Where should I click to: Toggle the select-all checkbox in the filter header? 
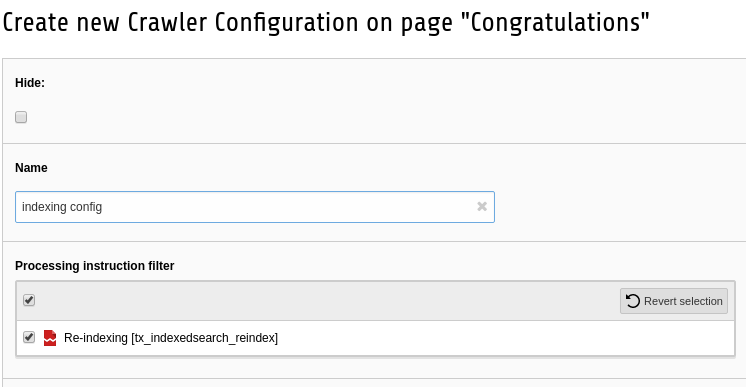click(29, 300)
